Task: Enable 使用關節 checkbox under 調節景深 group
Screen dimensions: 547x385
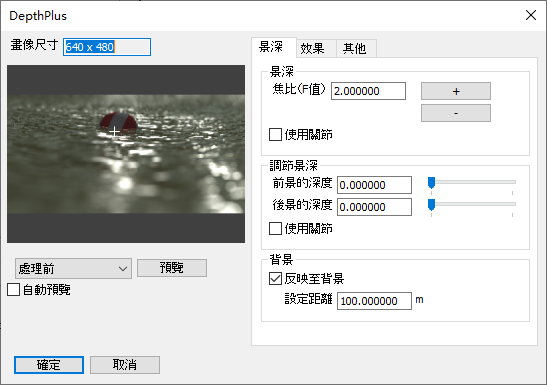Action: pos(275,229)
